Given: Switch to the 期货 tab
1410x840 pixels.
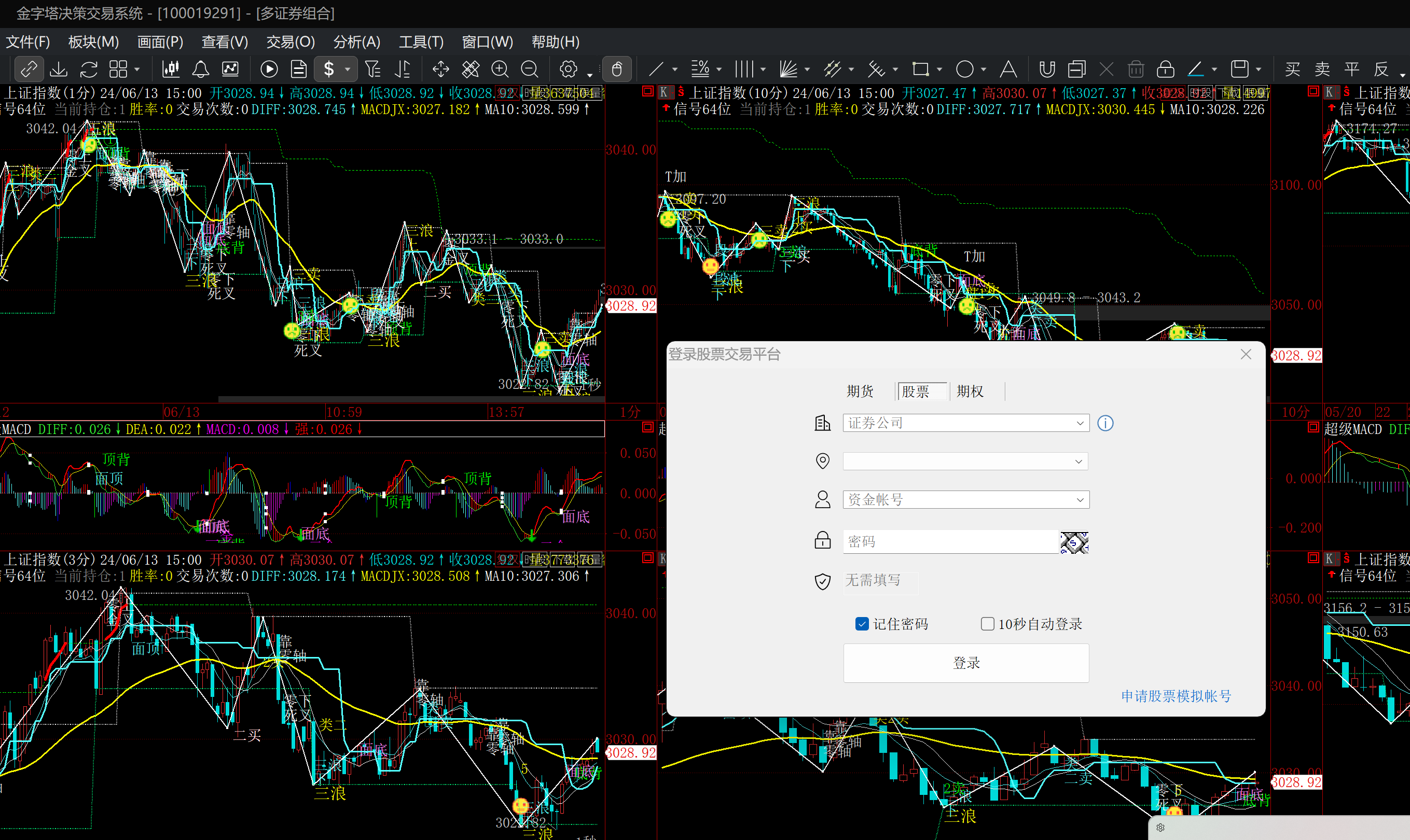Looking at the screenshot, I should [860, 391].
